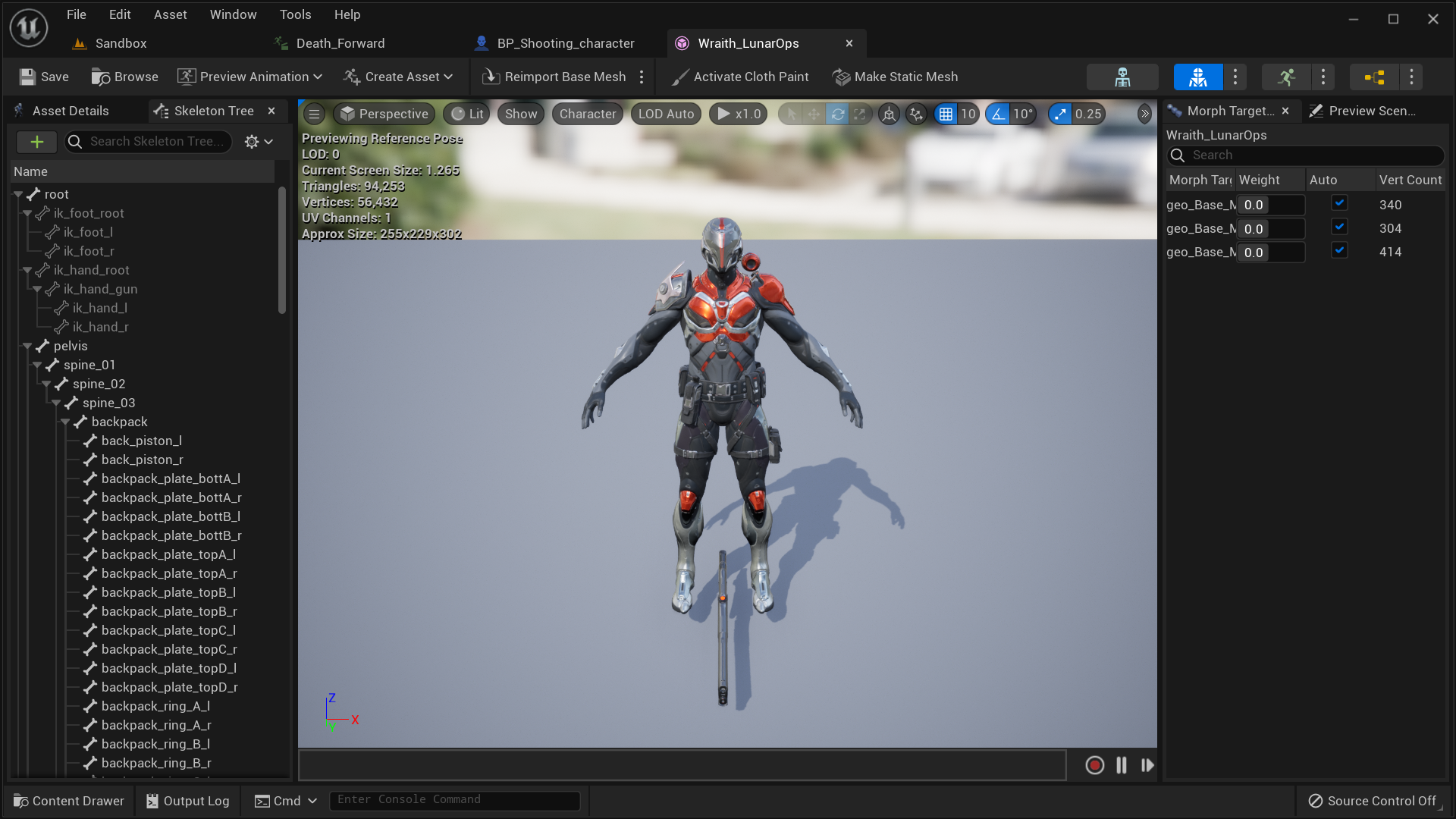Click Make Static Mesh
The height and width of the screenshot is (819, 1456).
pyautogui.click(x=895, y=77)
